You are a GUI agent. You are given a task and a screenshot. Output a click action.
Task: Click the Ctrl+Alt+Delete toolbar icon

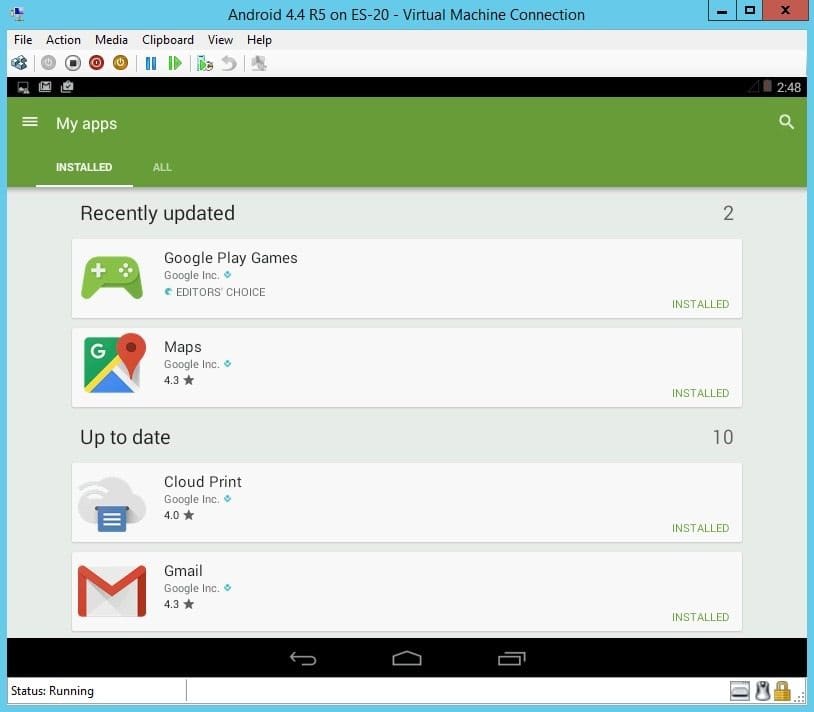tap(19, 63)
